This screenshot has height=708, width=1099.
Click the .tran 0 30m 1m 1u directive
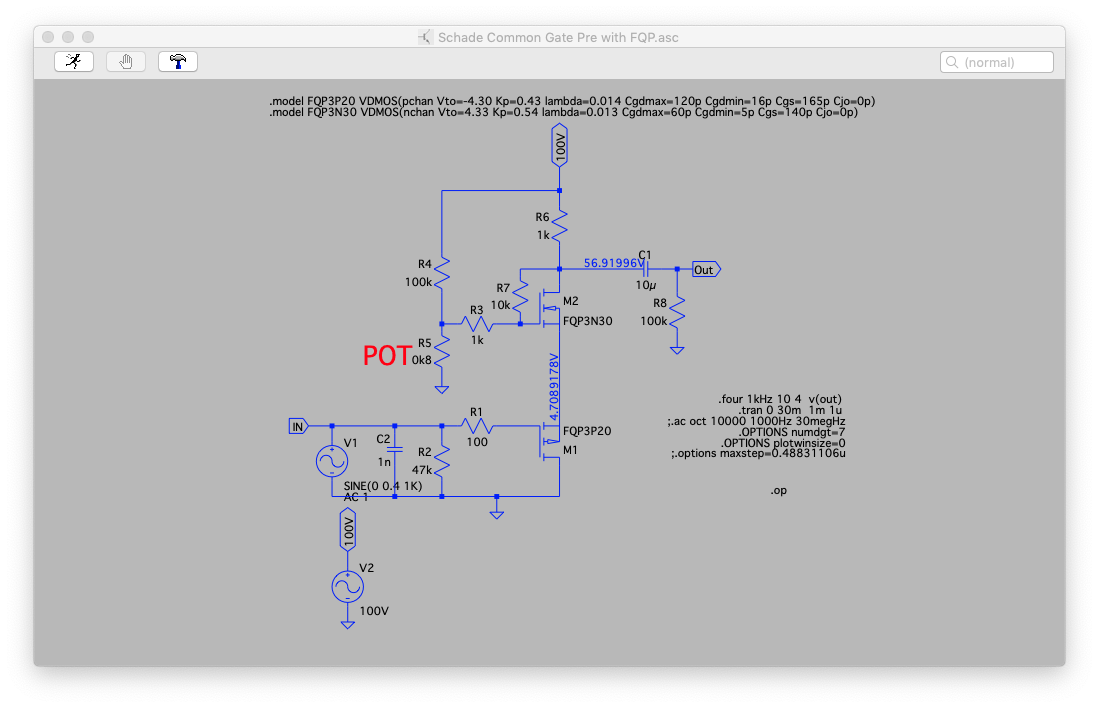point(790,410)
